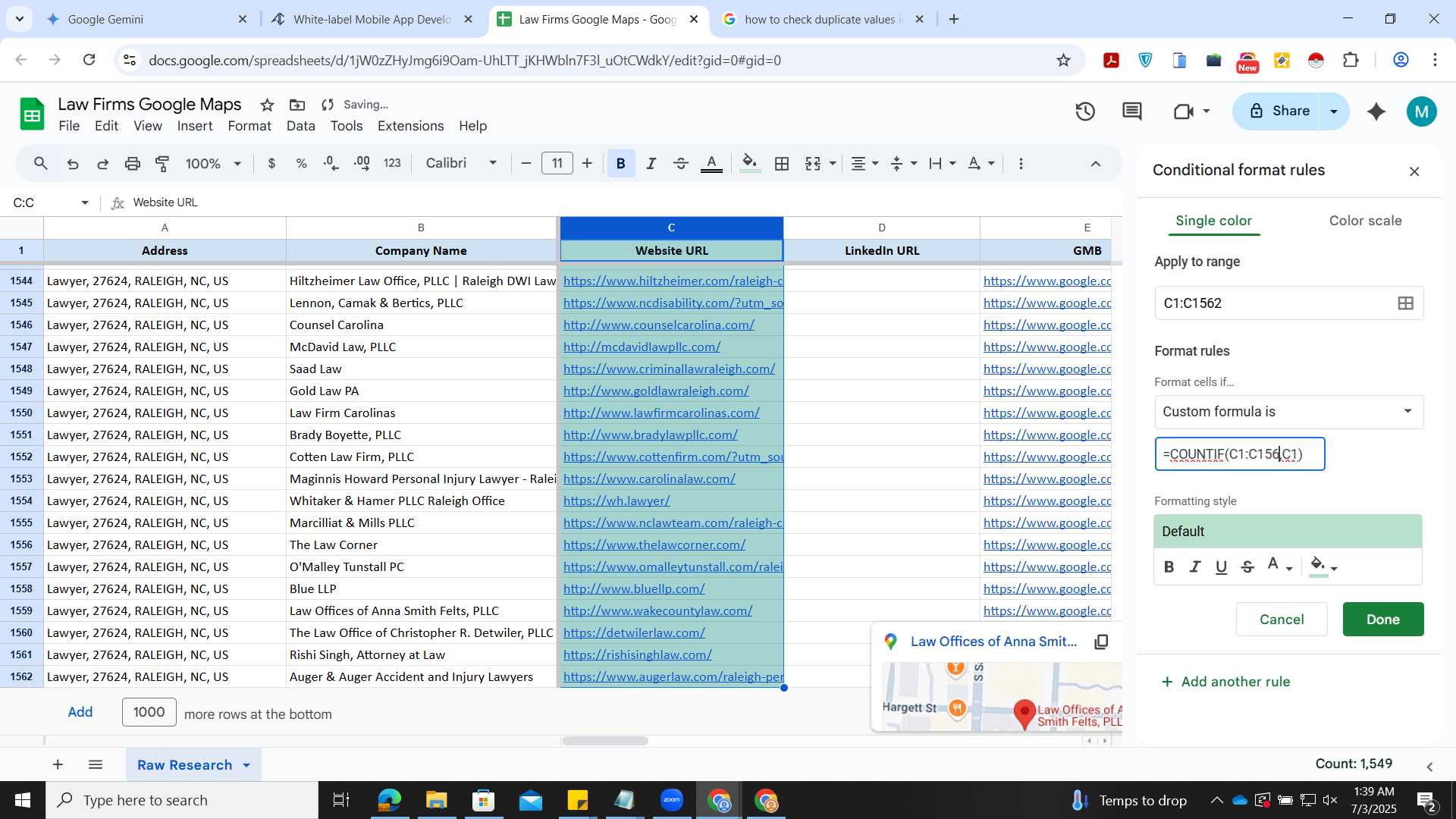Select data range grid icon
Viewport: 1456px width, 819px height.
[x=1405, y=303]
